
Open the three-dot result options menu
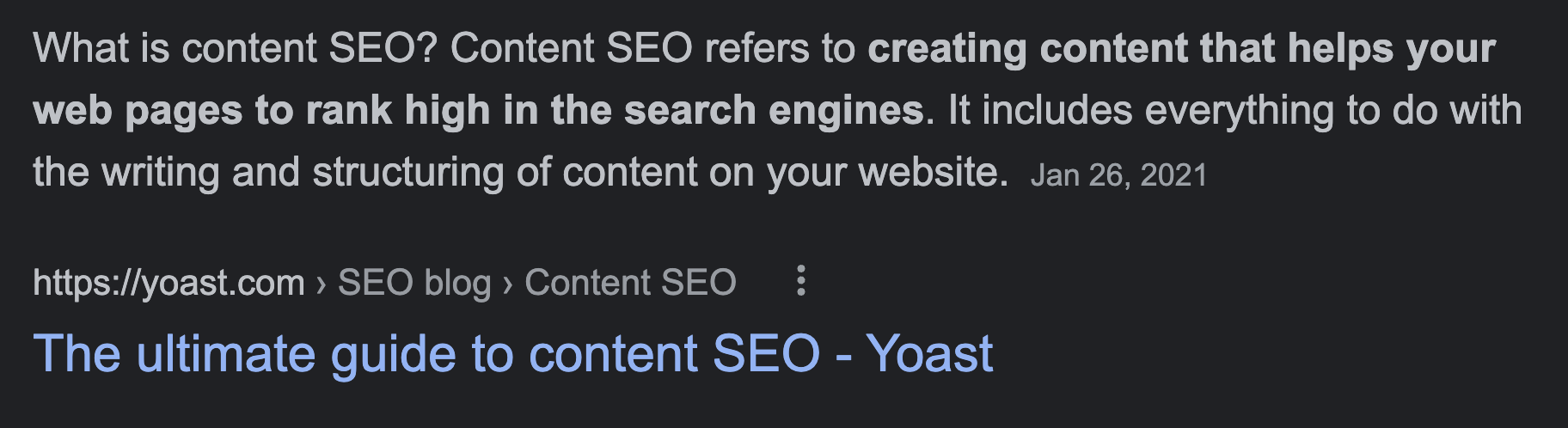pos(801,281)
